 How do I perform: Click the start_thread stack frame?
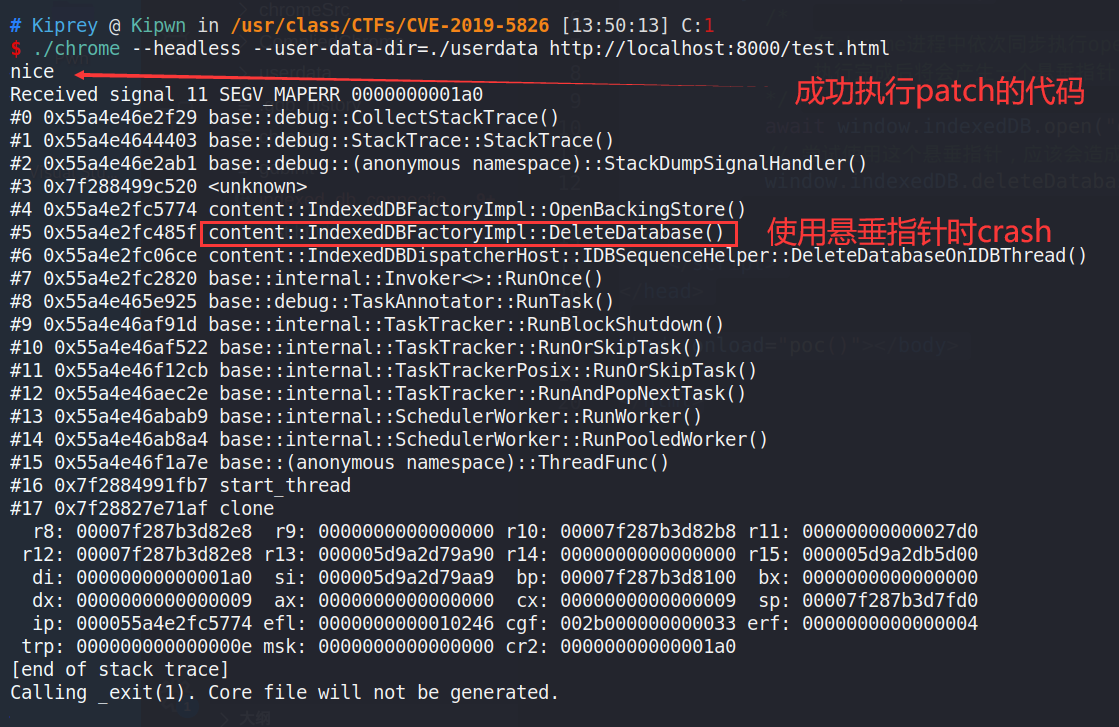(280, 485)
